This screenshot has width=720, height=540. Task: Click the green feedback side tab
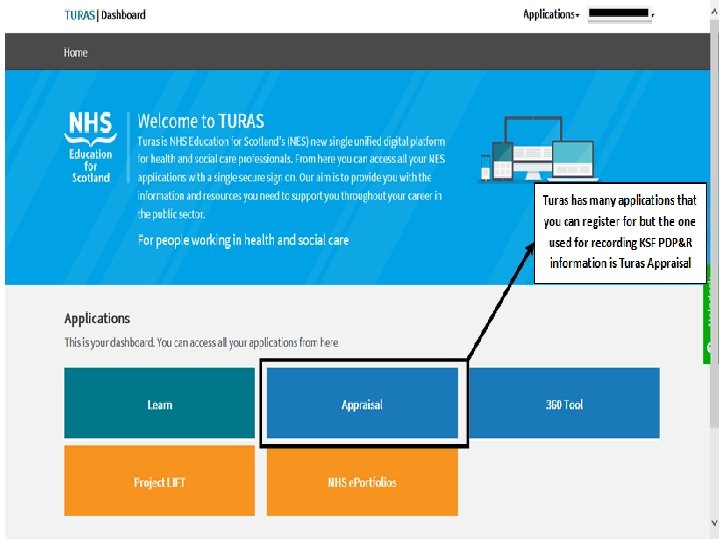pyautogui.click(x=707, y=324)
